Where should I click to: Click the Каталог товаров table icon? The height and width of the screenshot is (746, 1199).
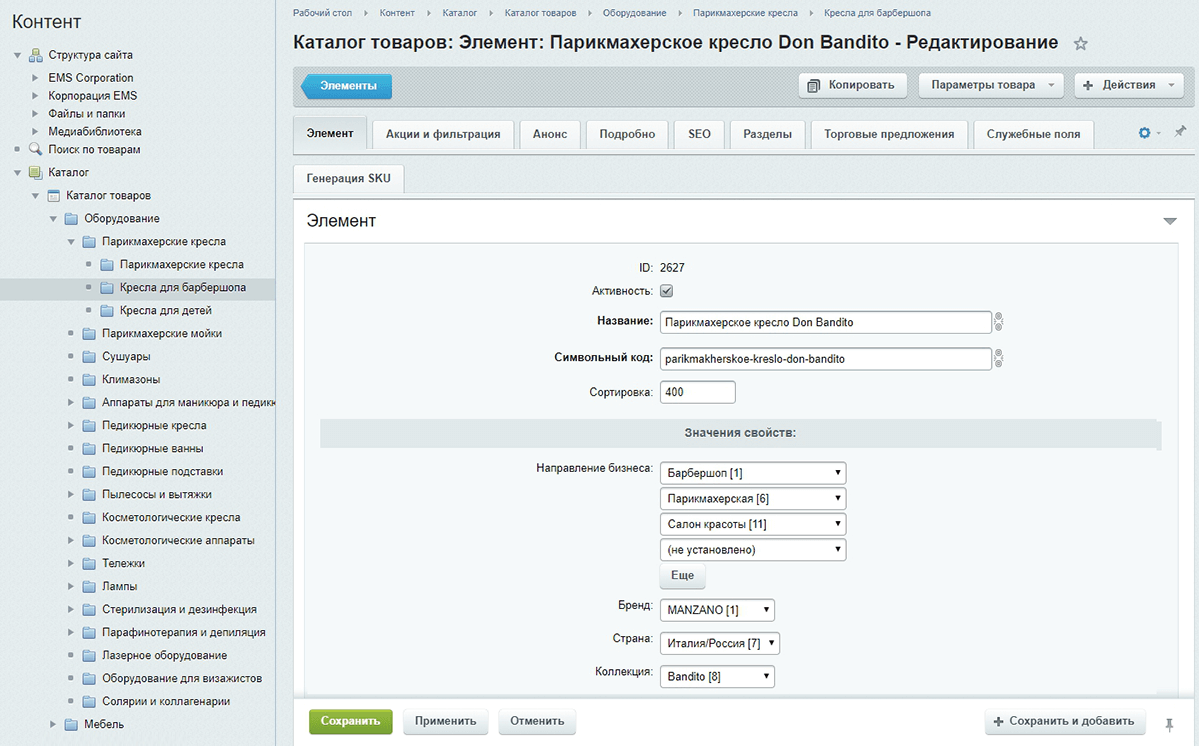[x=54, y=196]
